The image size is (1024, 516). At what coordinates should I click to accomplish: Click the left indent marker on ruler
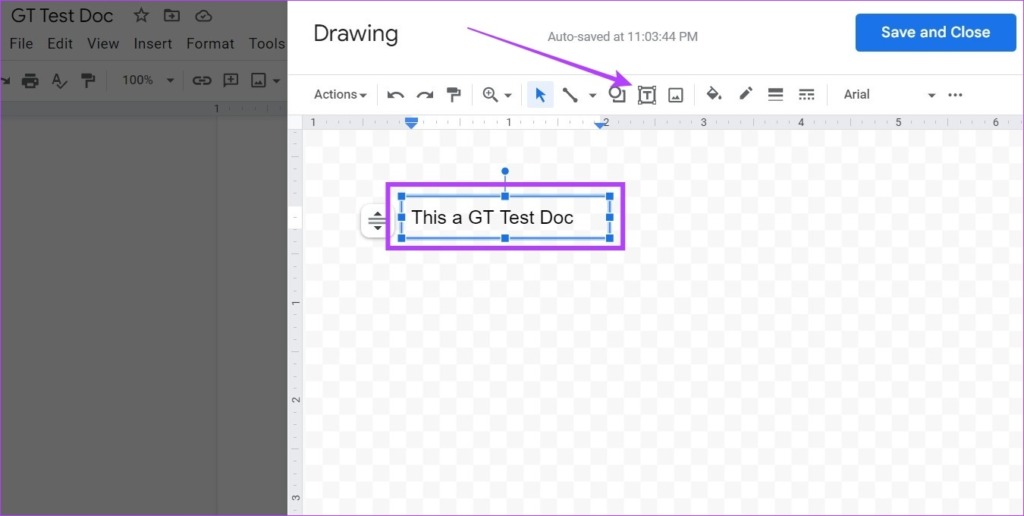point(411,123)
